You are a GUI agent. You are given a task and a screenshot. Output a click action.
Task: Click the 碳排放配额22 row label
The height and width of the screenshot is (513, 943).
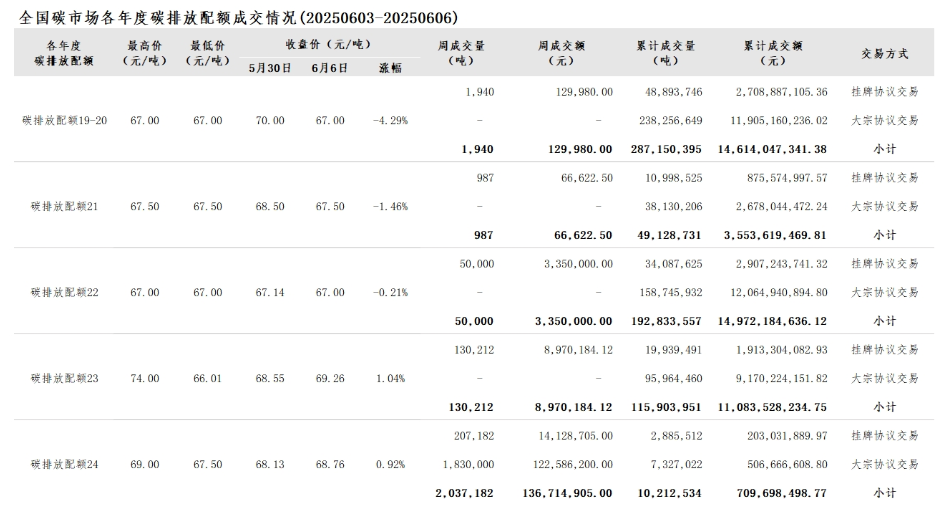[64, 292]
